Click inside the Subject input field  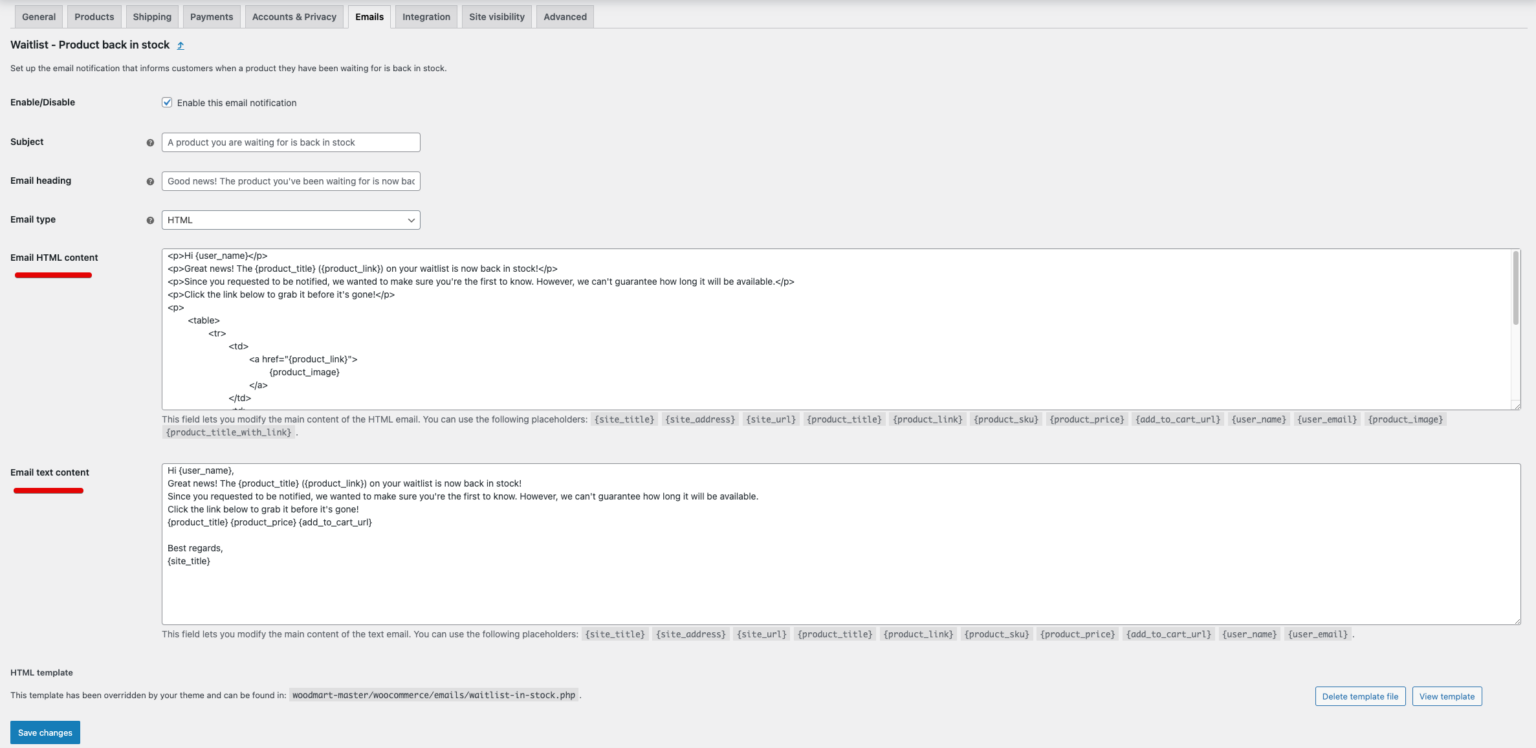pos(290,142)
